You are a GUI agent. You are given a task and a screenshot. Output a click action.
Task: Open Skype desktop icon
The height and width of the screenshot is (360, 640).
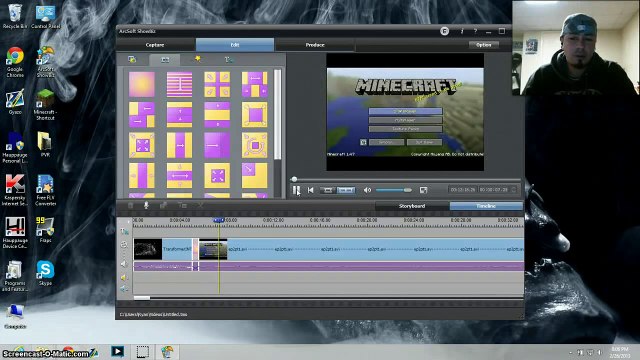point(45,273)
